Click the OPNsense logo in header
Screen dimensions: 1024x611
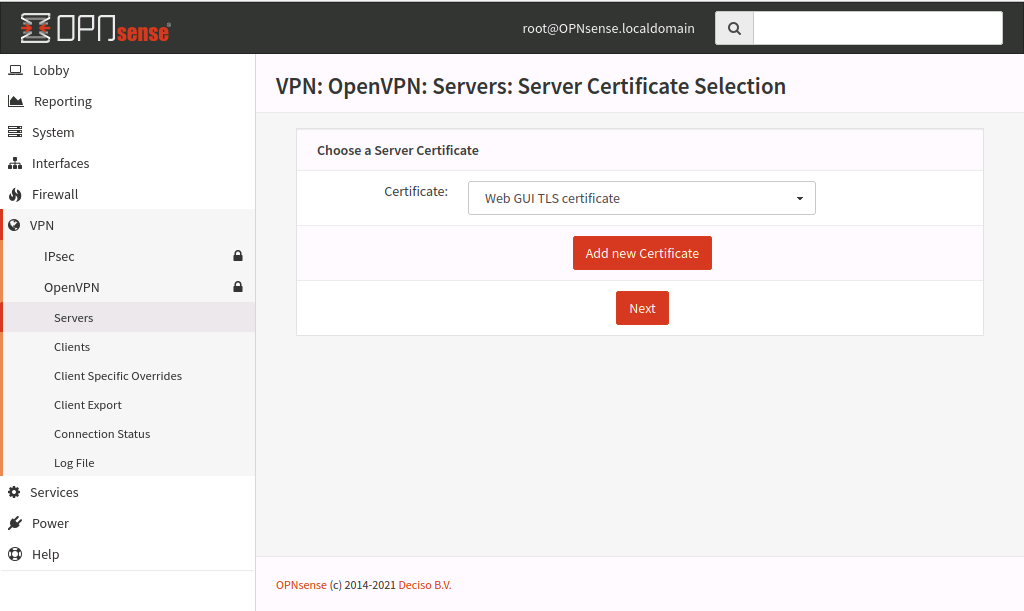point(96,28)
